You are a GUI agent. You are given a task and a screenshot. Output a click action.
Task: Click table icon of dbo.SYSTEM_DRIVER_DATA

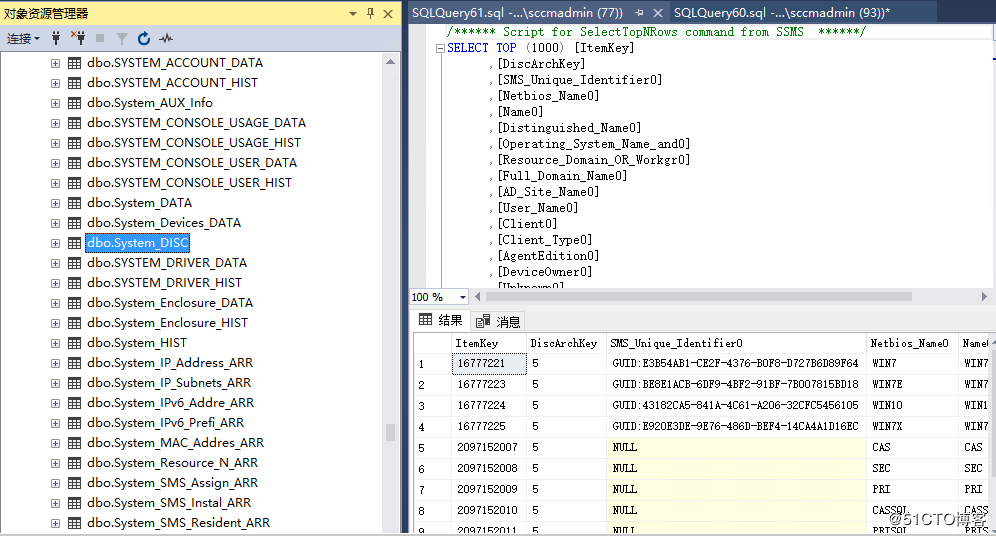[x=74, y=263]
